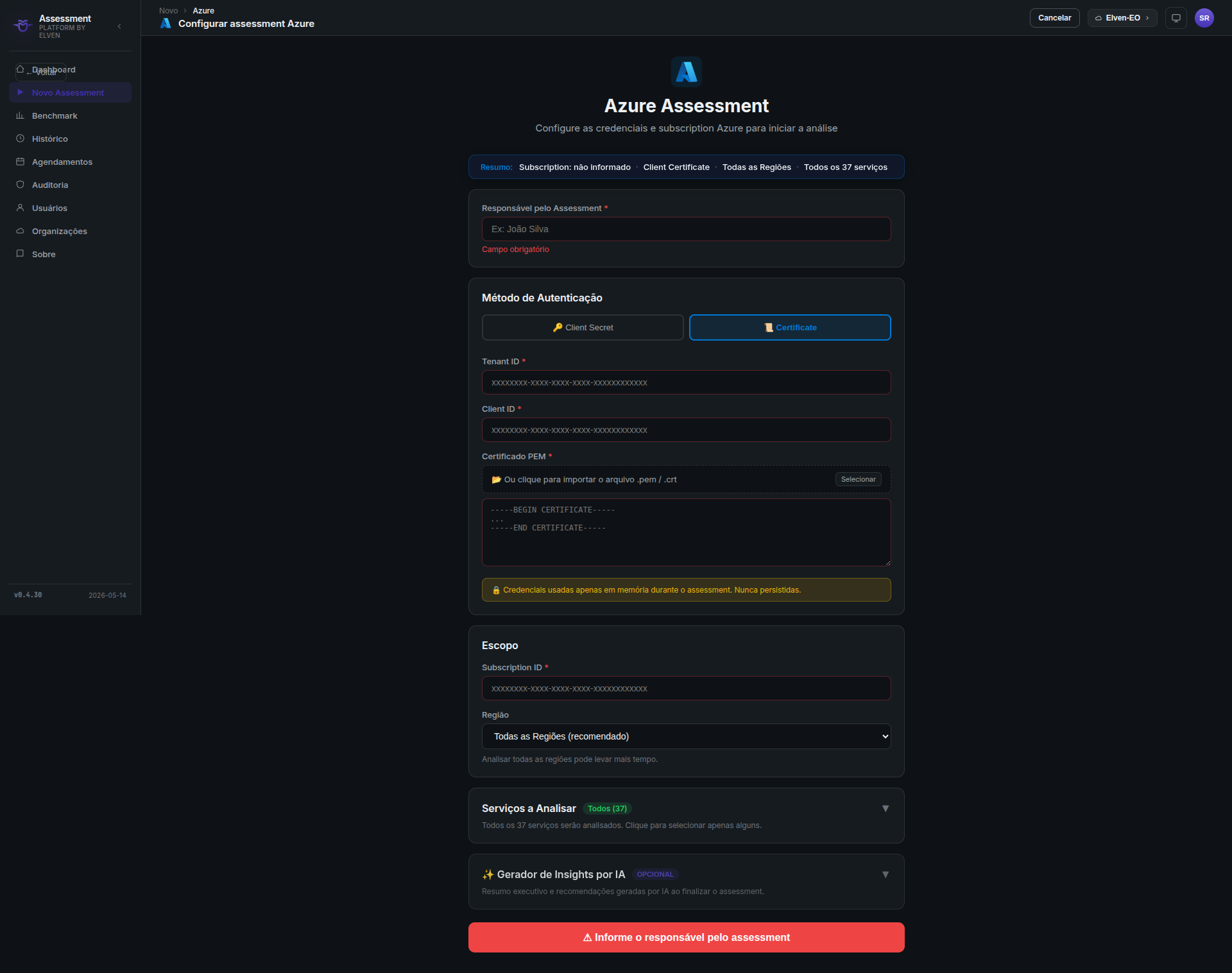Focus the Responsável pelo Assessment field

click(686, 229)
